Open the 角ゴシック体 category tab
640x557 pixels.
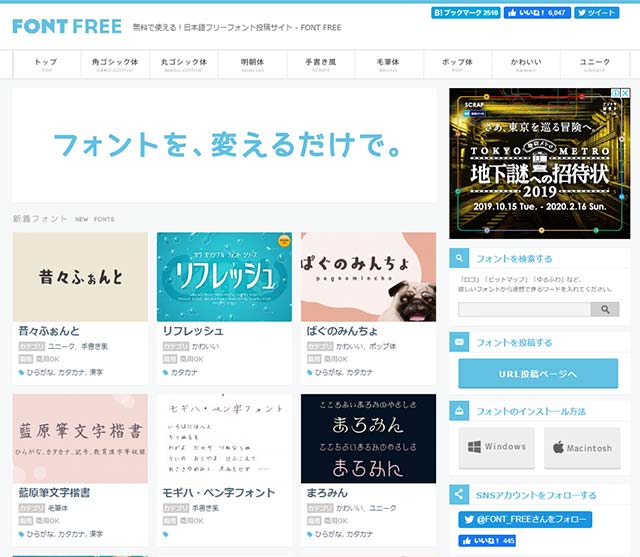coord(115,64)
